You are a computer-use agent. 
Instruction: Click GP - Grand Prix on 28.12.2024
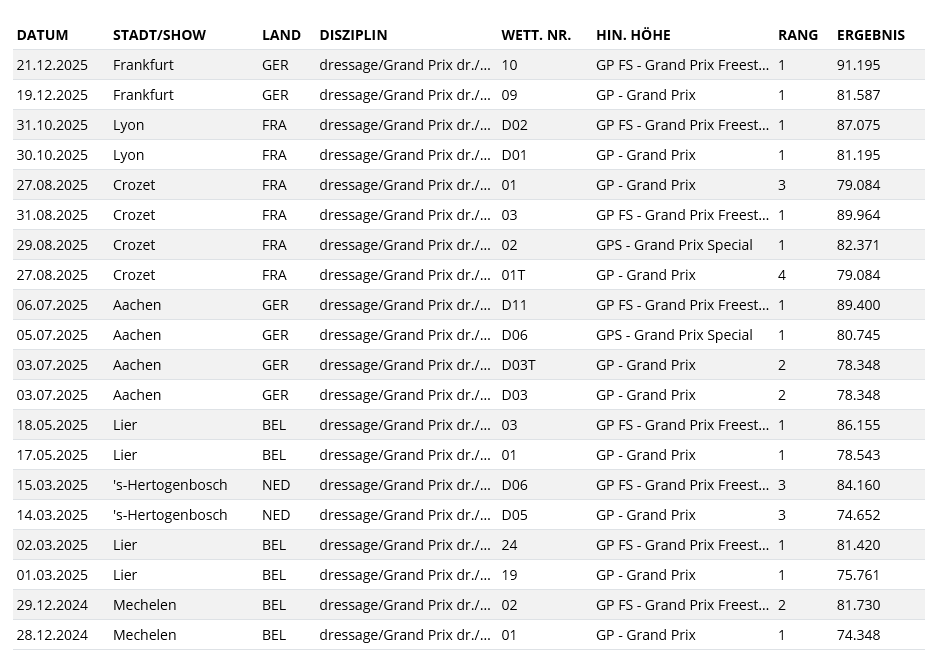(x=646, y=636)
